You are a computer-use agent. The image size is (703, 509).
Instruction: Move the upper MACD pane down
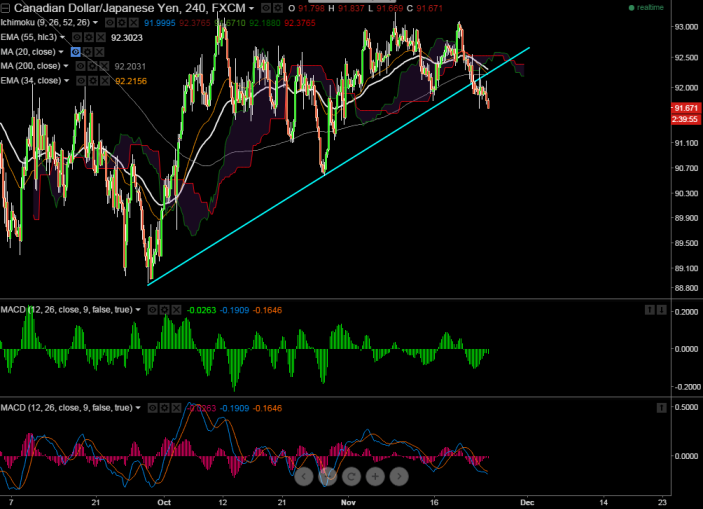[662, 311]
